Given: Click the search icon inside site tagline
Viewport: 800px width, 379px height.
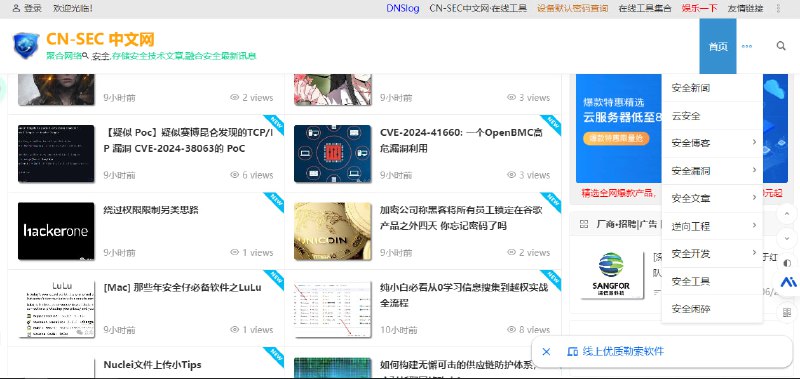Looking at the screenshot, I should (x=85, y=55).
